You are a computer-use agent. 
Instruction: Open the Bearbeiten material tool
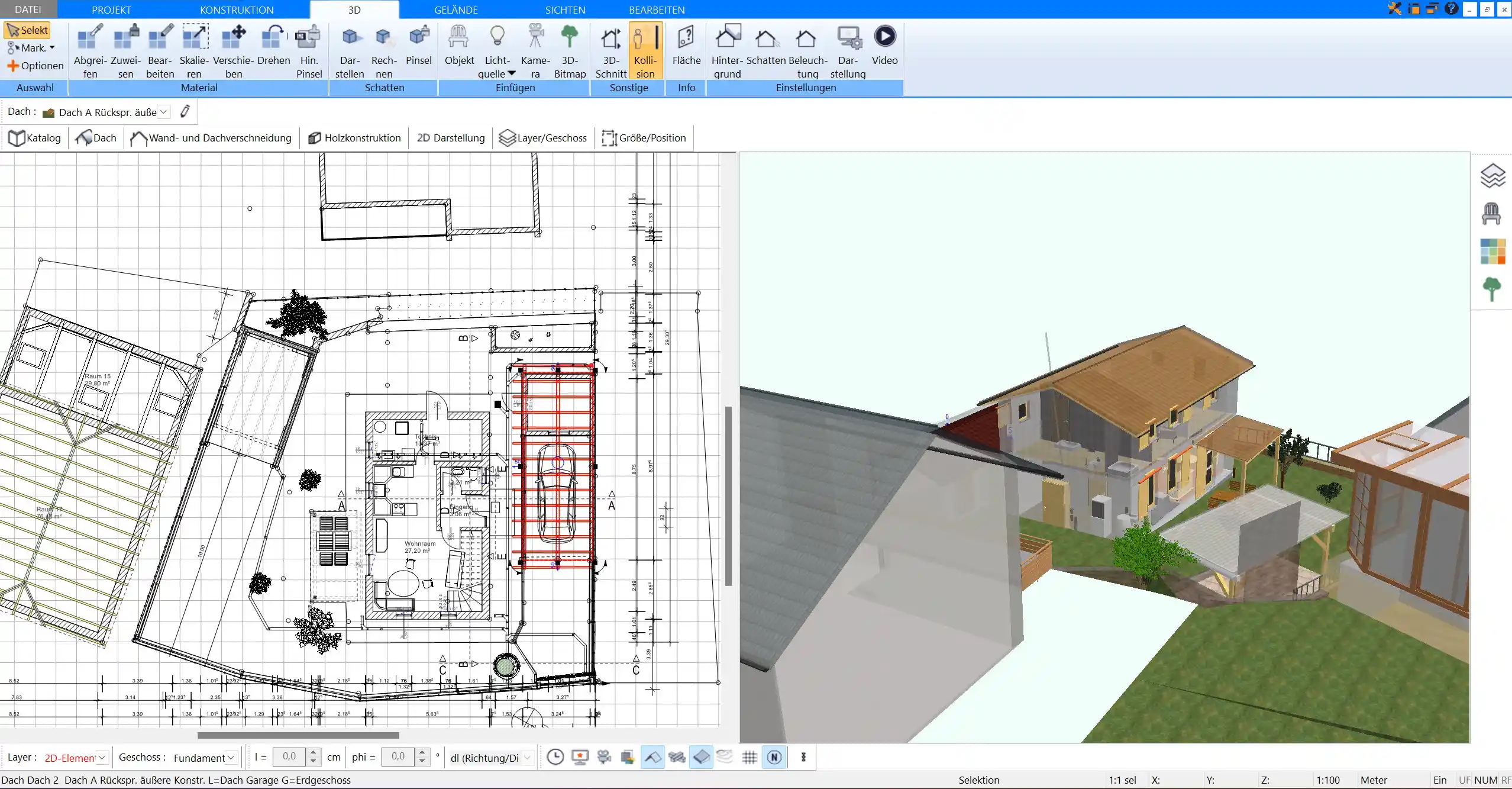(160, 51)
